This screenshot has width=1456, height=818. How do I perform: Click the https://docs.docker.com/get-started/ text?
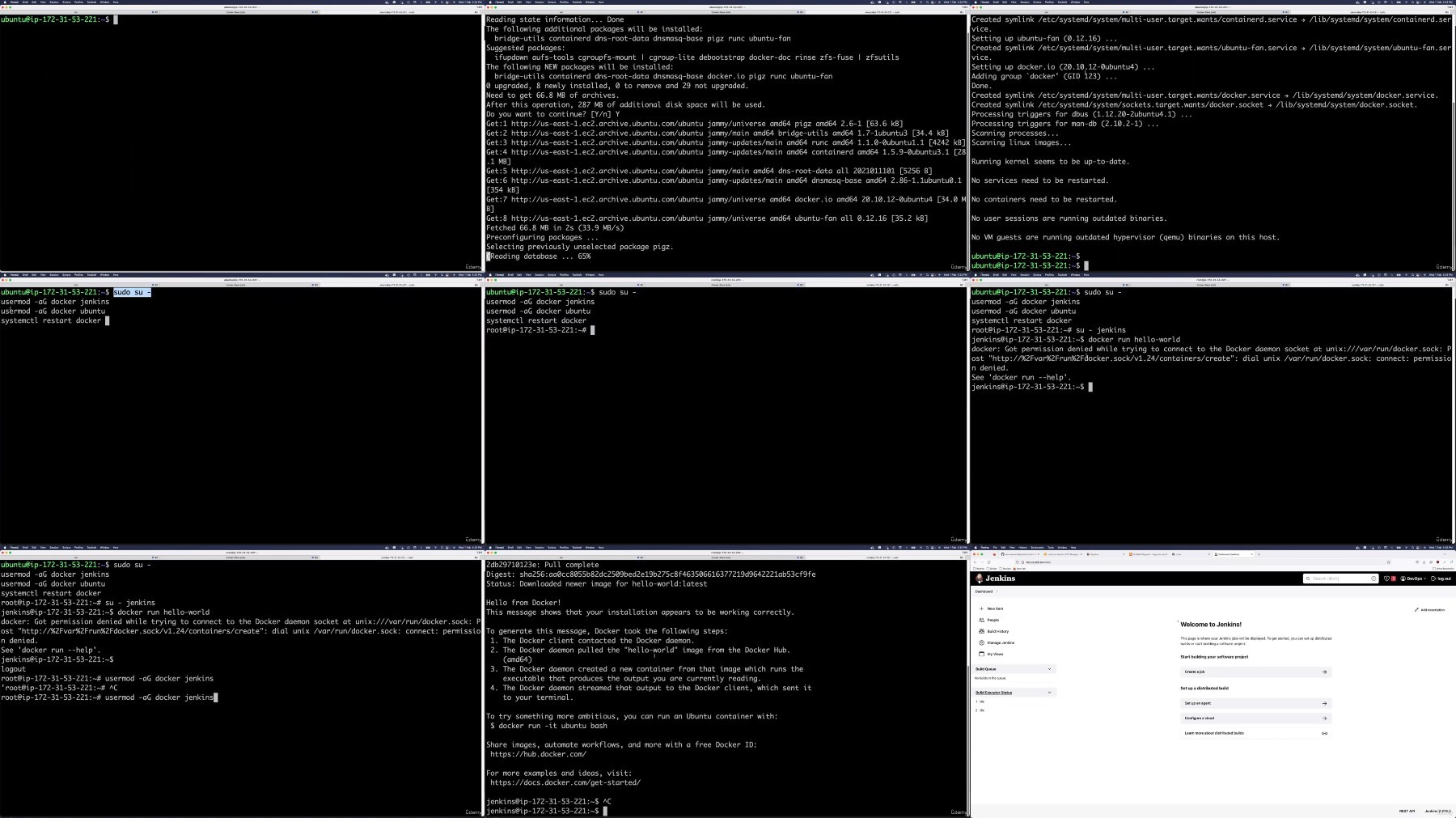(x=565, y=782)
